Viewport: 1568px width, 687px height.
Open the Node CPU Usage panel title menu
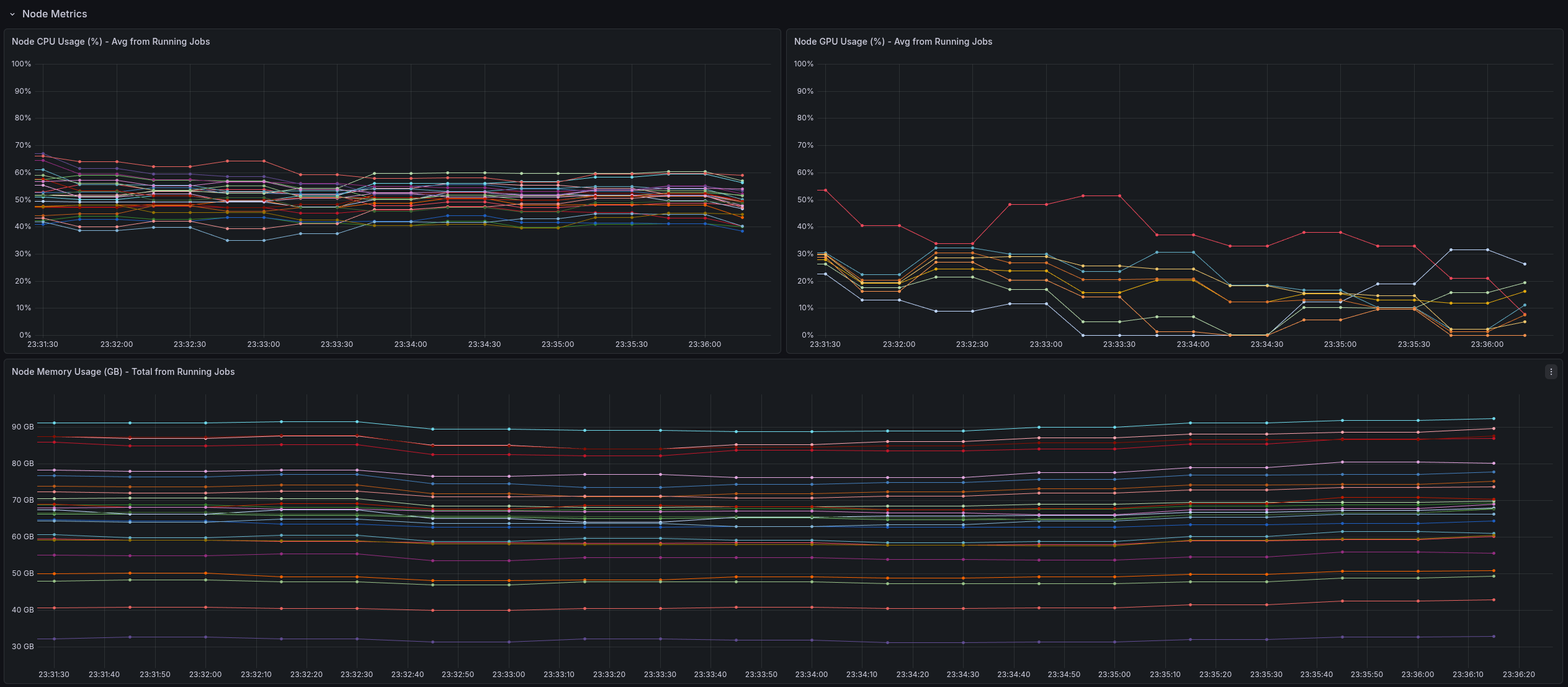coord(110,42)
